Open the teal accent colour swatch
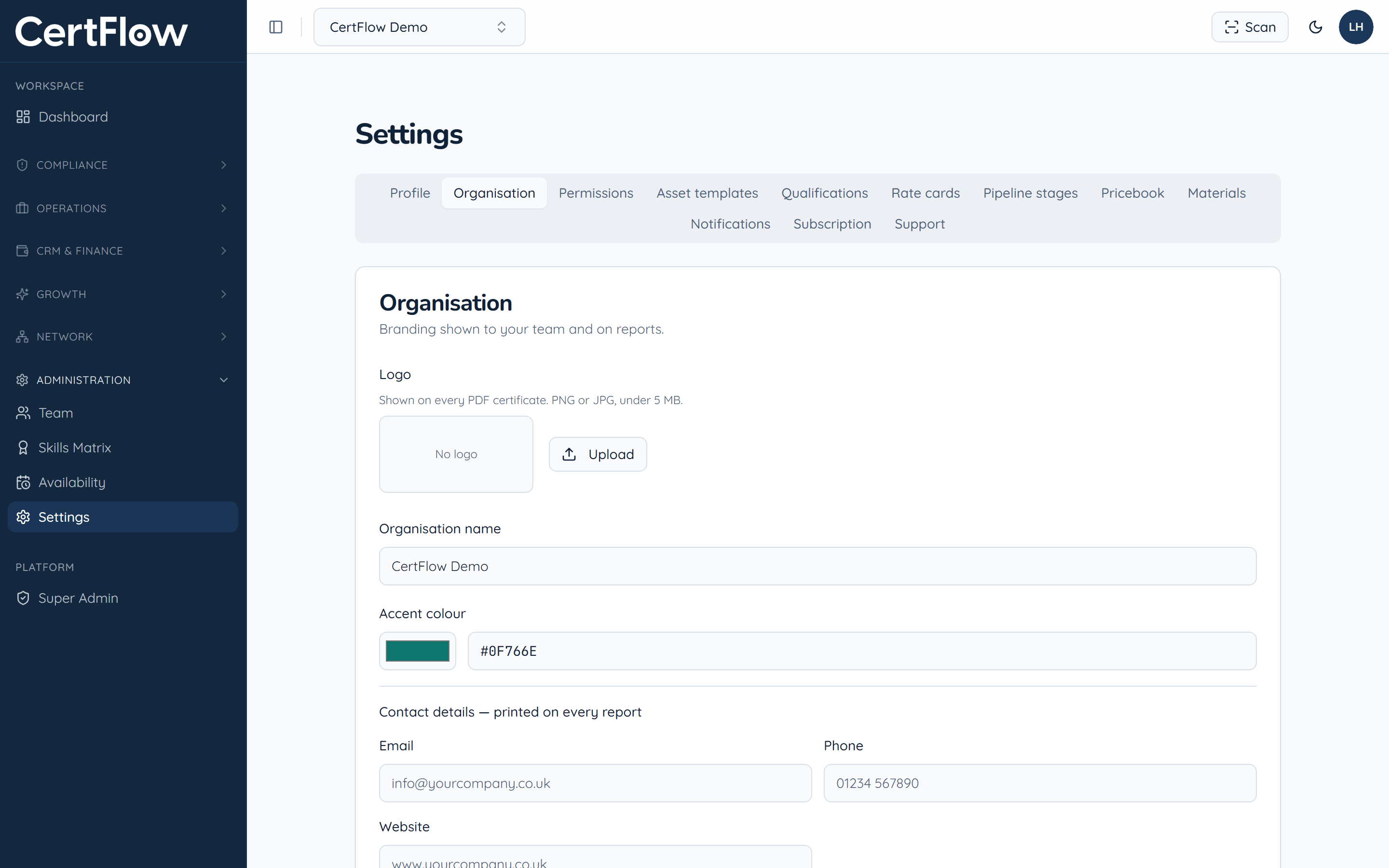This screenshot has width=1389, height=868. click(417, 651)
